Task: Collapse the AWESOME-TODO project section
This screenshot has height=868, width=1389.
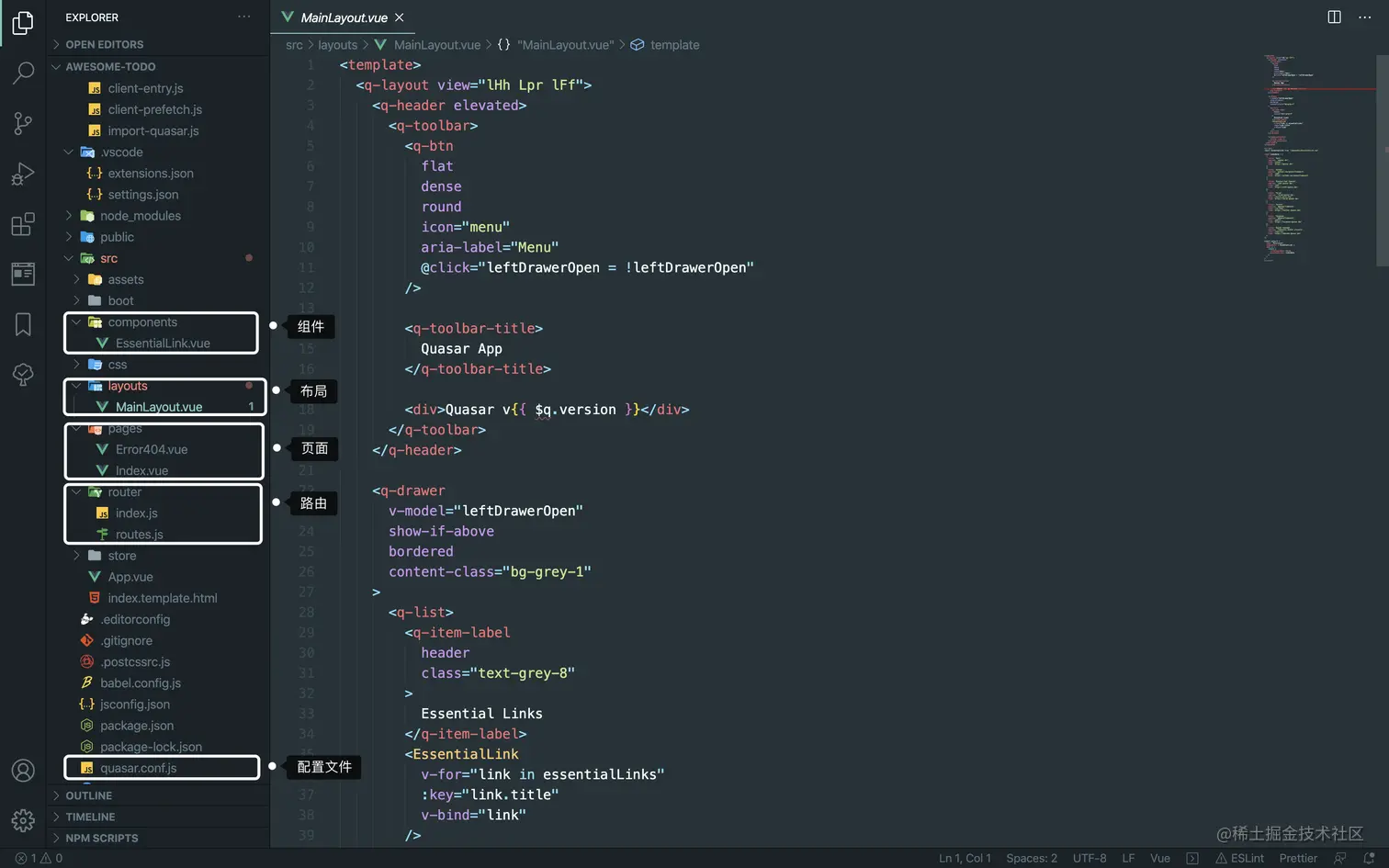Action: pos(158,66)
